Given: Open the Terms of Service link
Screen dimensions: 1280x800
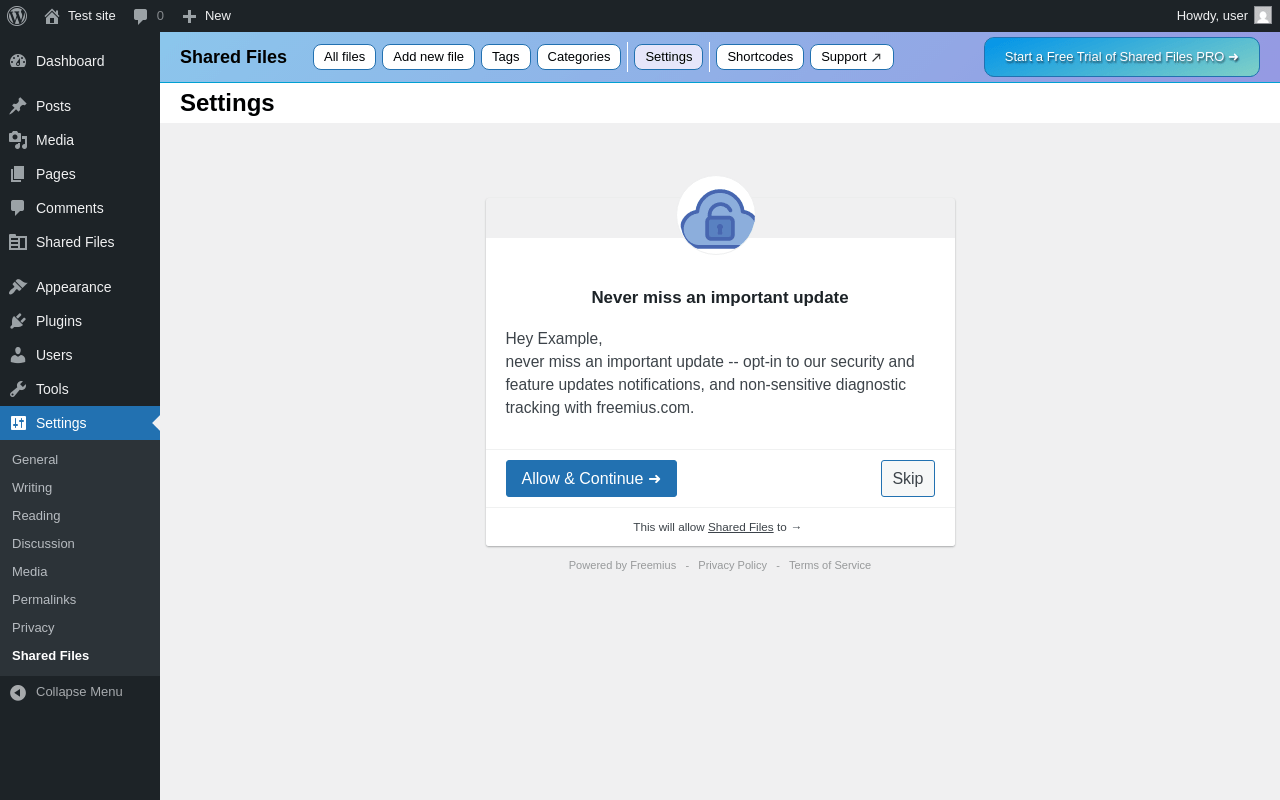Looking at the screenshot, I should (830, 565).
